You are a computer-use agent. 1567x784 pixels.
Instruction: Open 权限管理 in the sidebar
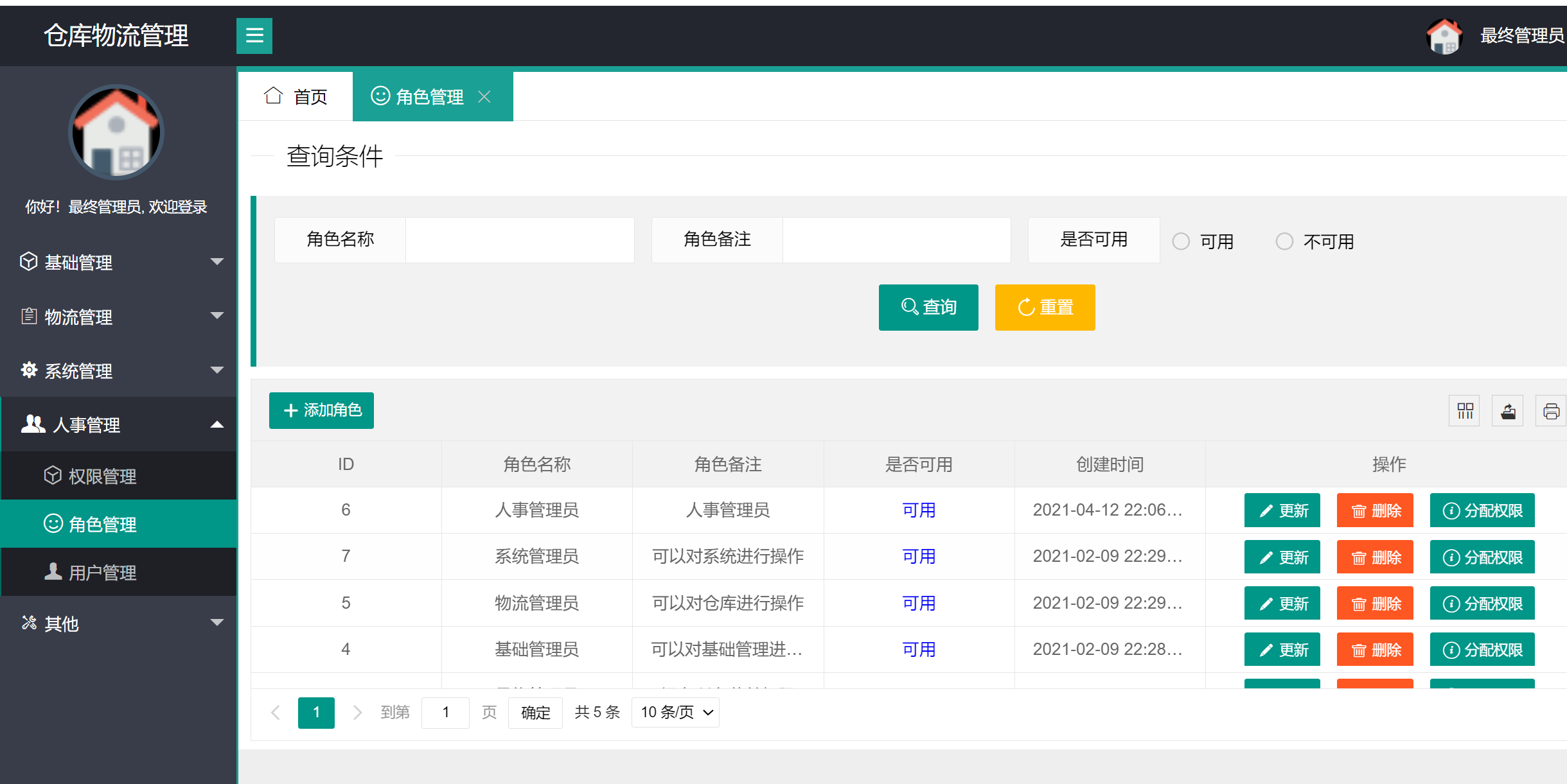pos(119,476)
